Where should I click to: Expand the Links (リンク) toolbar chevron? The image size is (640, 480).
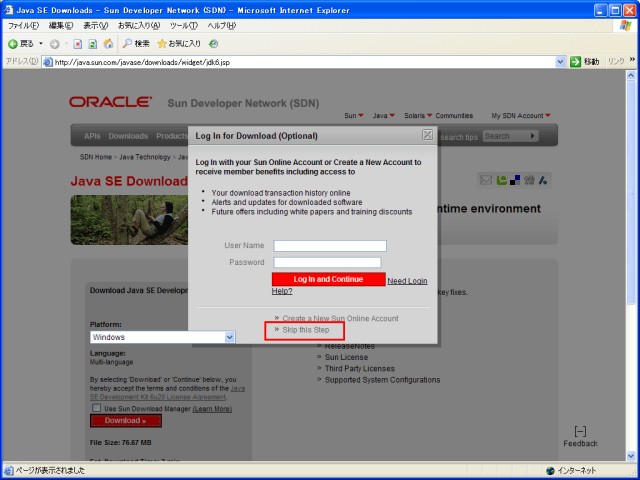coord(632,60)
